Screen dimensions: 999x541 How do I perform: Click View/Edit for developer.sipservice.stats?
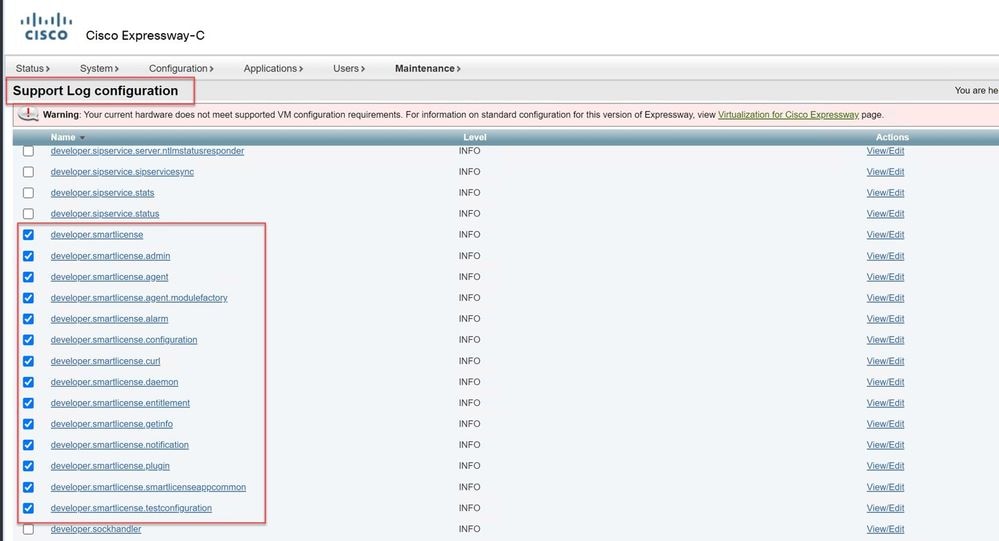click(885, 192)
